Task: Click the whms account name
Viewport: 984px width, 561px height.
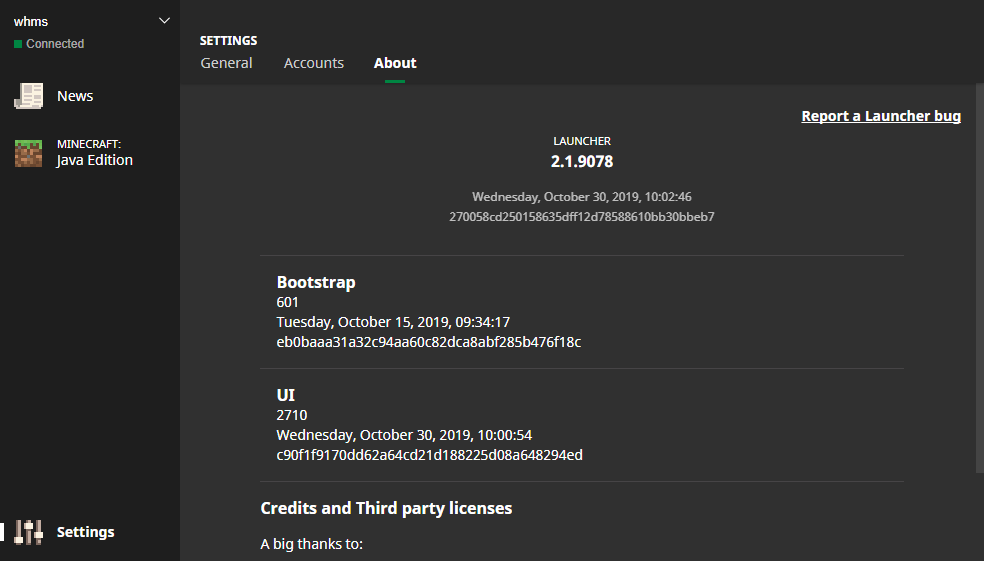Action: tap(31, 21)
